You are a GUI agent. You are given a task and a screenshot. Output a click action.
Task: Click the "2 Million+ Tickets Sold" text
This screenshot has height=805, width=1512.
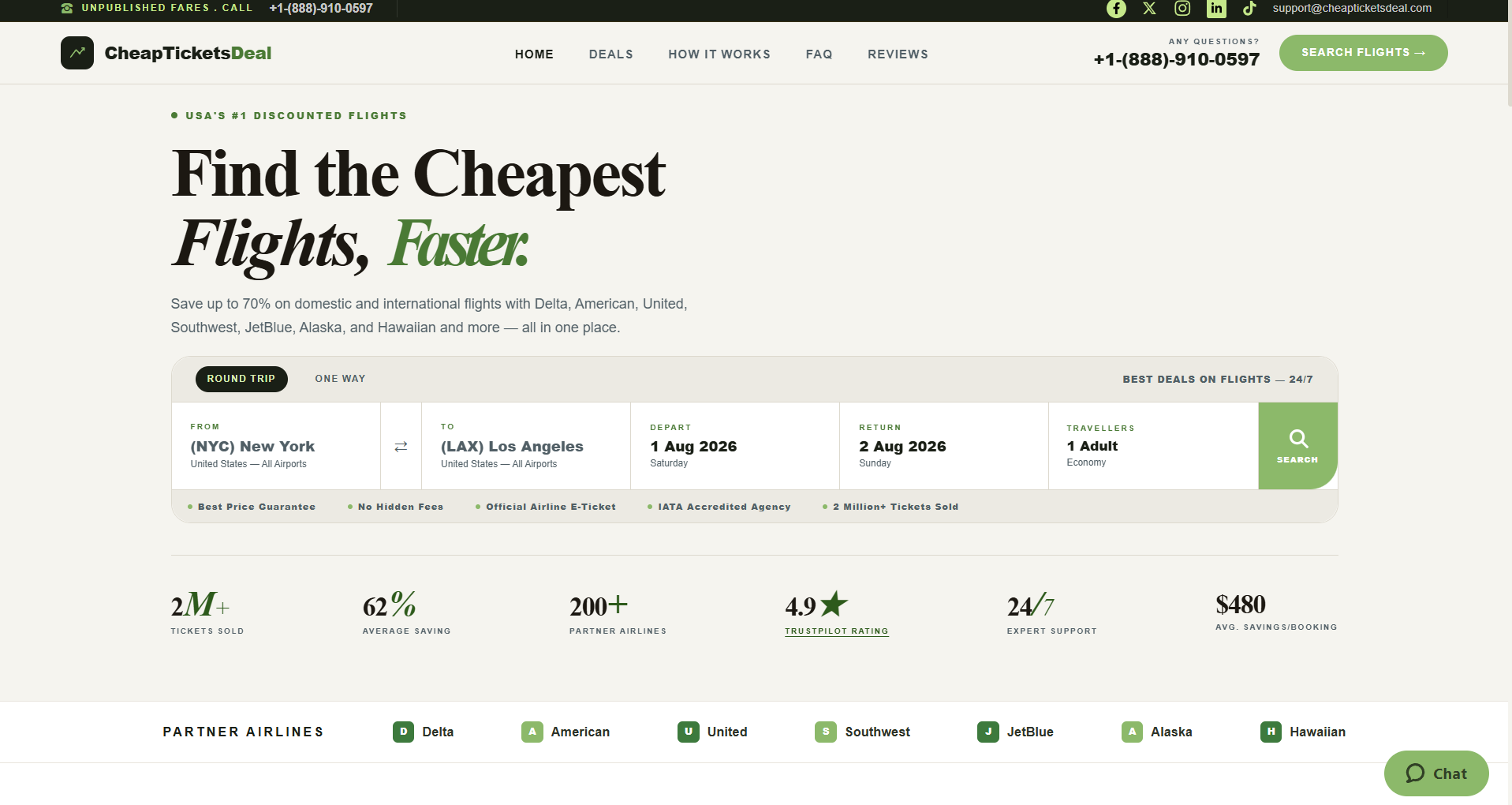tap(895, 507)
